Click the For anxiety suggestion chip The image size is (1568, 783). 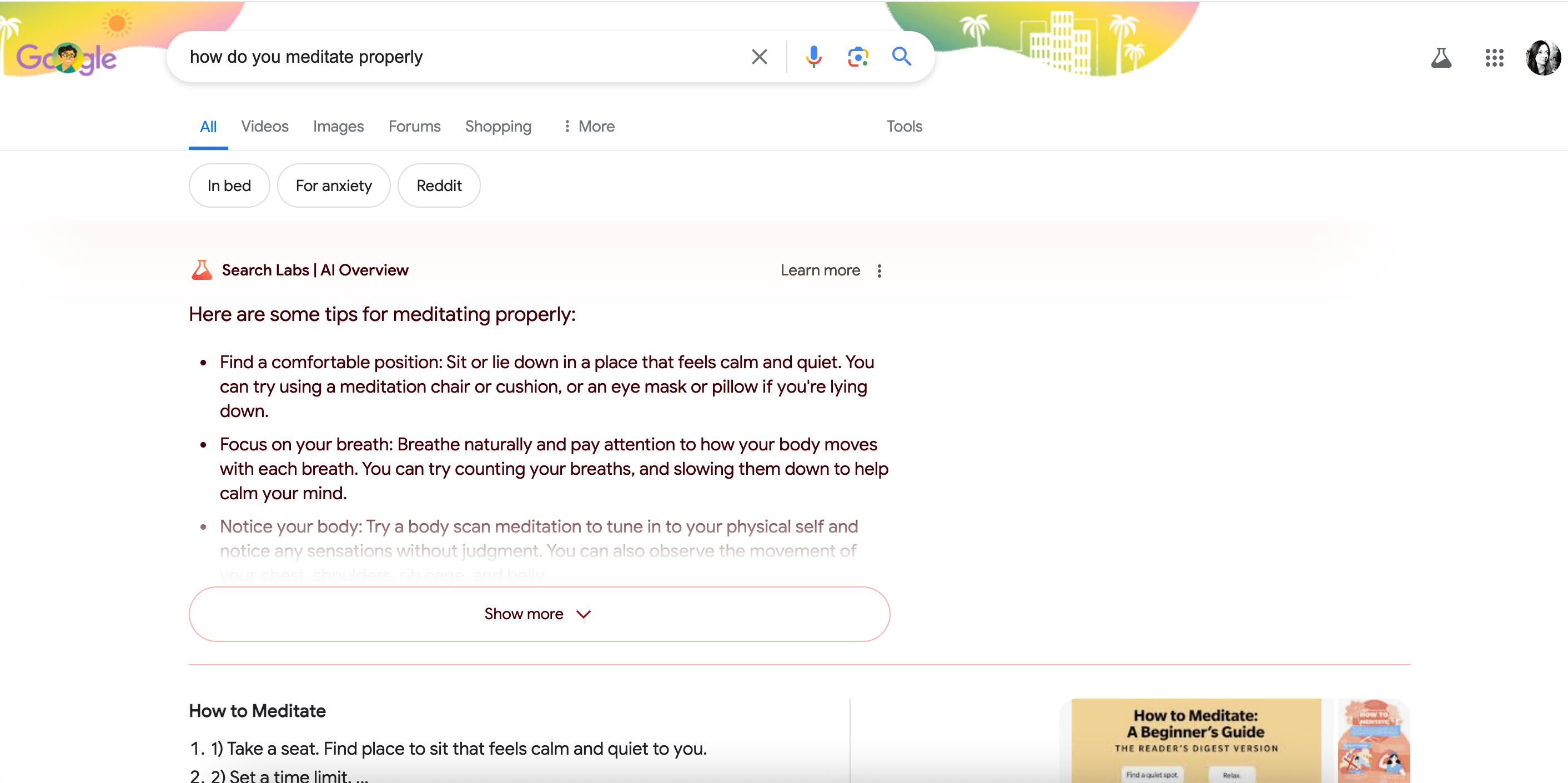[x=333, y=185]
